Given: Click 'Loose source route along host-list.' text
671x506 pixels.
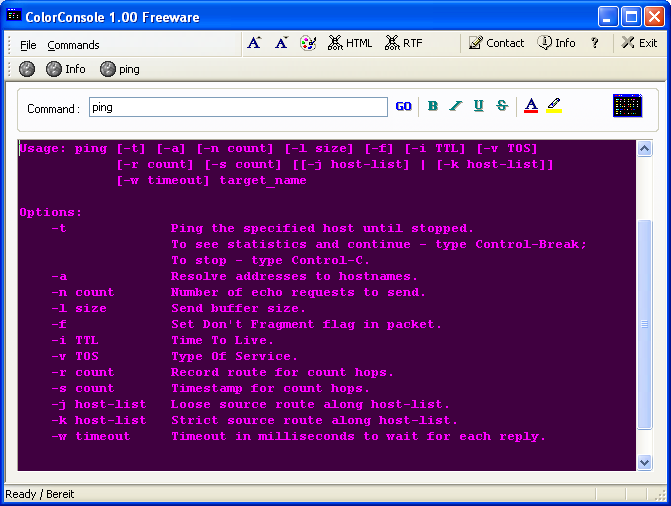Looking at the screenshot, I should [x=310, y=405].
